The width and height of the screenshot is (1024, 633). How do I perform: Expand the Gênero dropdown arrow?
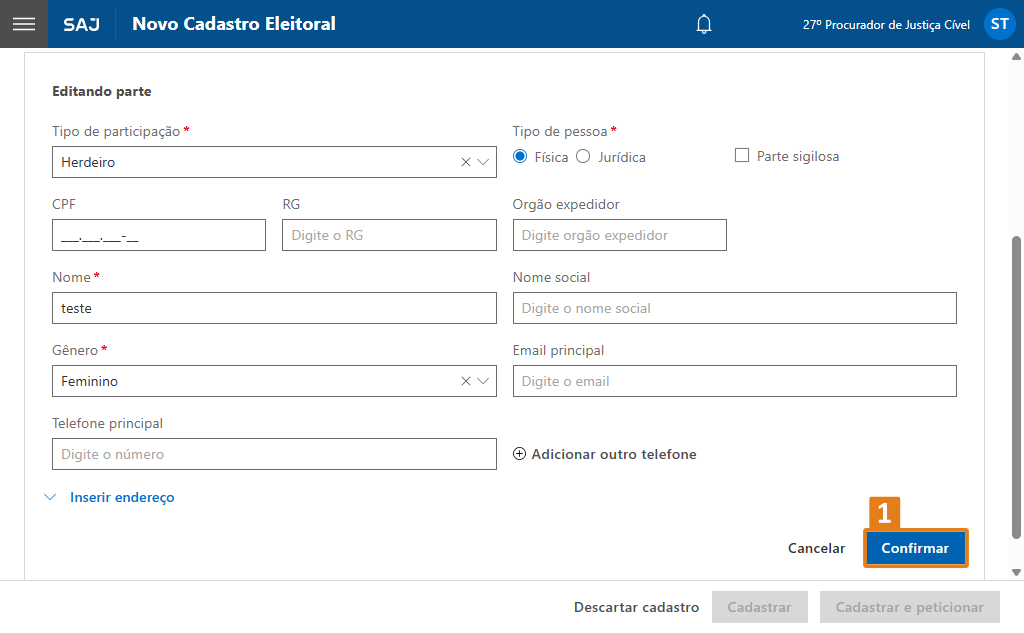pyautogui.click(x=484, y=381)
